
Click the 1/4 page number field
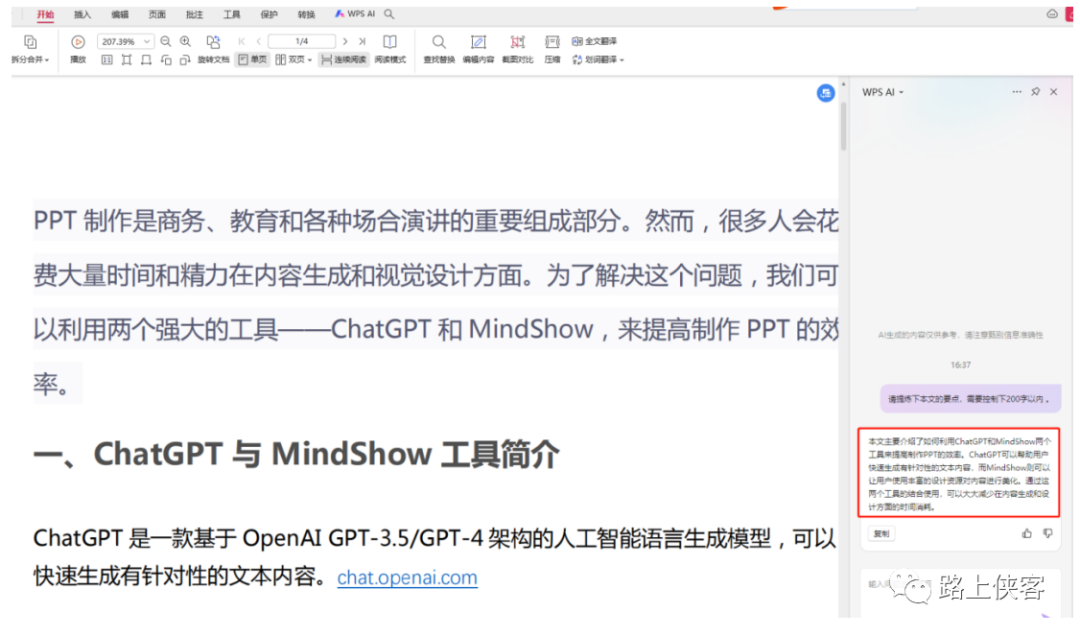click(302, 41)
